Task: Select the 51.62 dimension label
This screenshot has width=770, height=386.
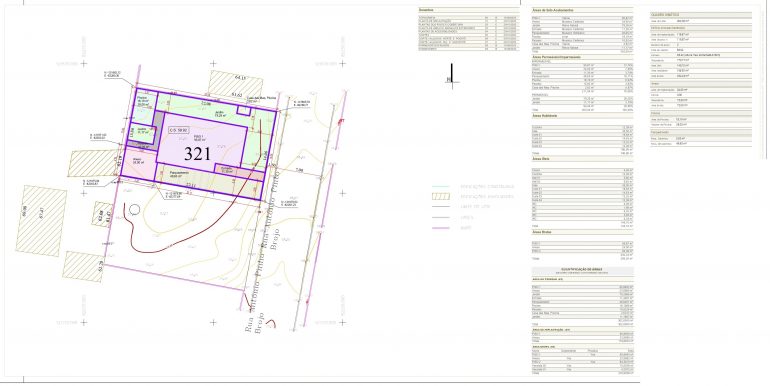Action: pyautogui.click(x=237, y=94)
